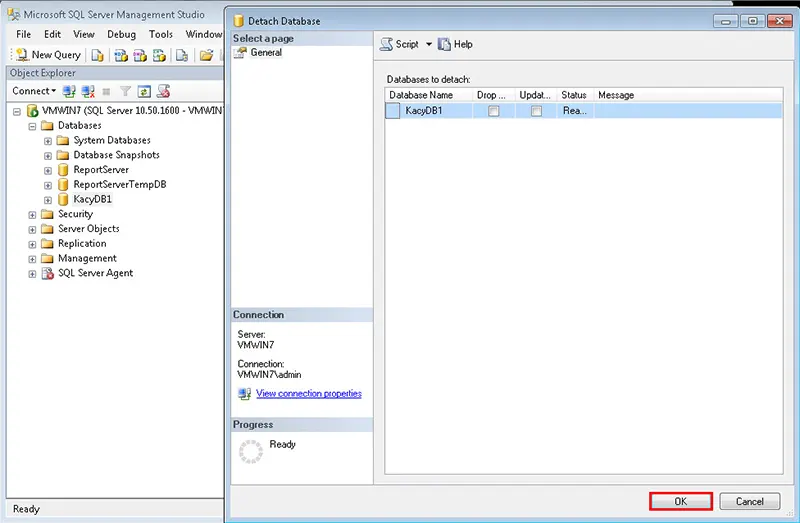Click the Database Engine Query icon

pos(97,55)
